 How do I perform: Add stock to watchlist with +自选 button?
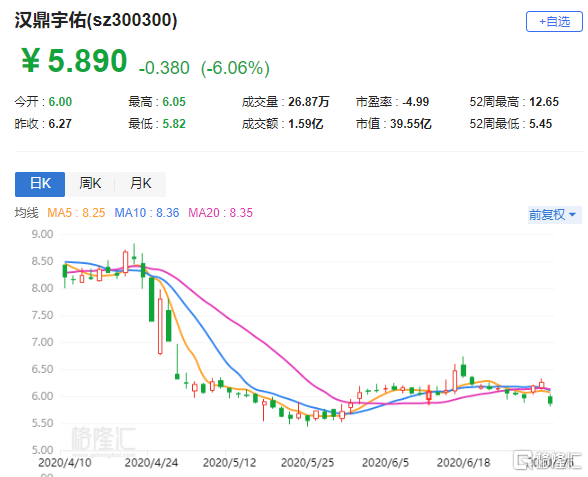(554, 22)
